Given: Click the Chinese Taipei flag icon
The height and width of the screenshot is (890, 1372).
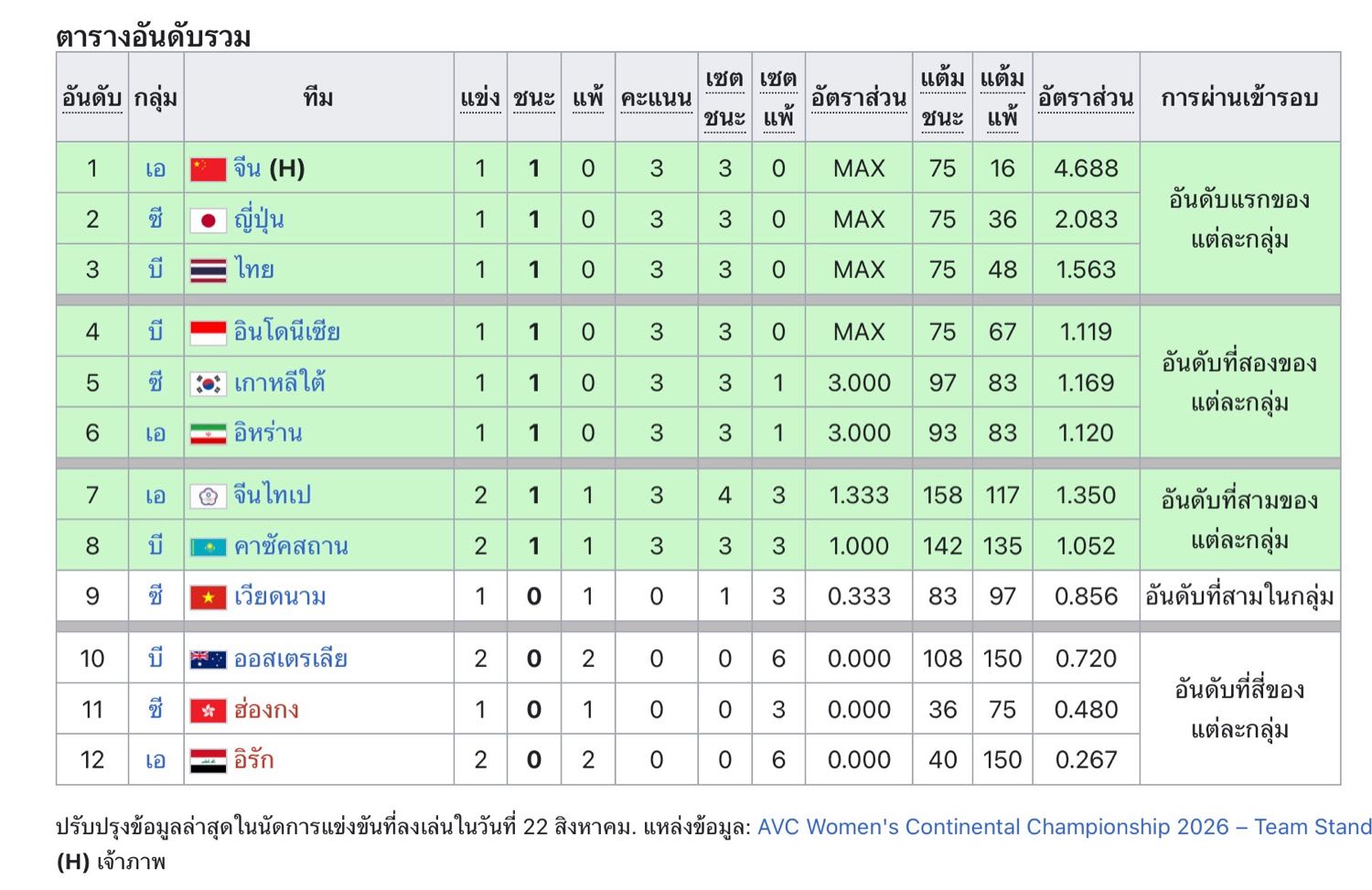Looking at the screenshot, I should 208,497.
